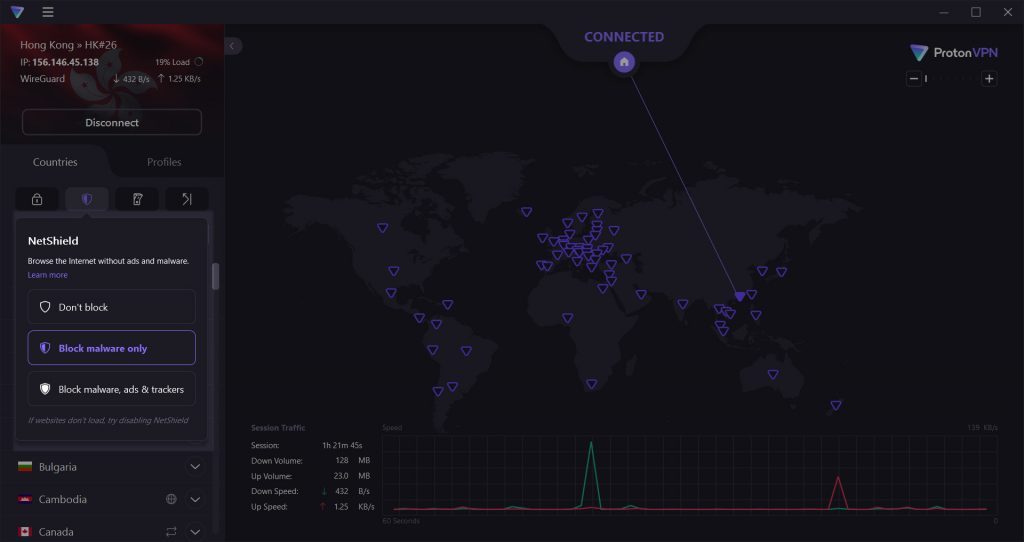Click the ProtonVPN logo in title bar

(18, 12)
